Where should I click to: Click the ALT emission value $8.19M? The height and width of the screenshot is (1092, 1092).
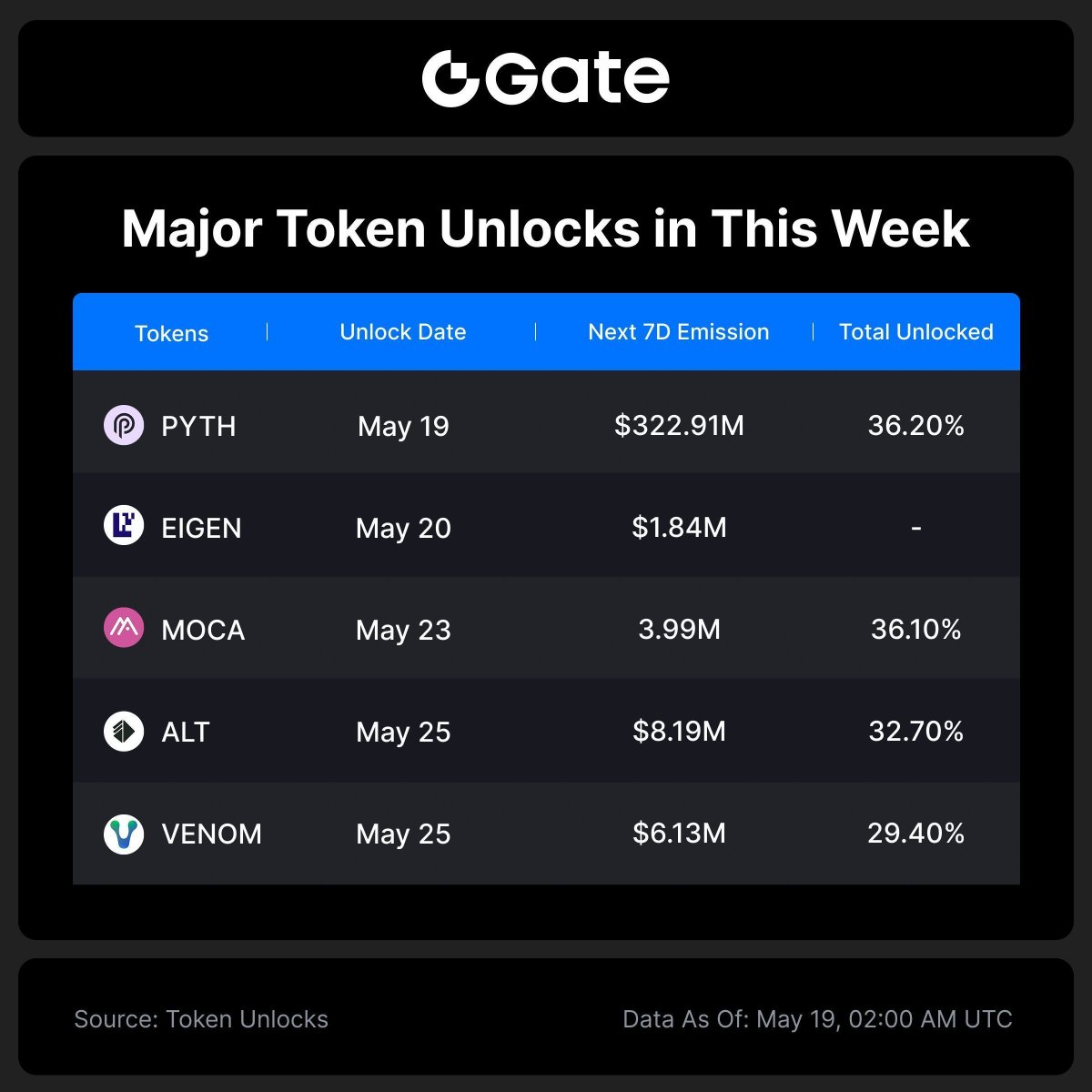click(x=679, y=731)
